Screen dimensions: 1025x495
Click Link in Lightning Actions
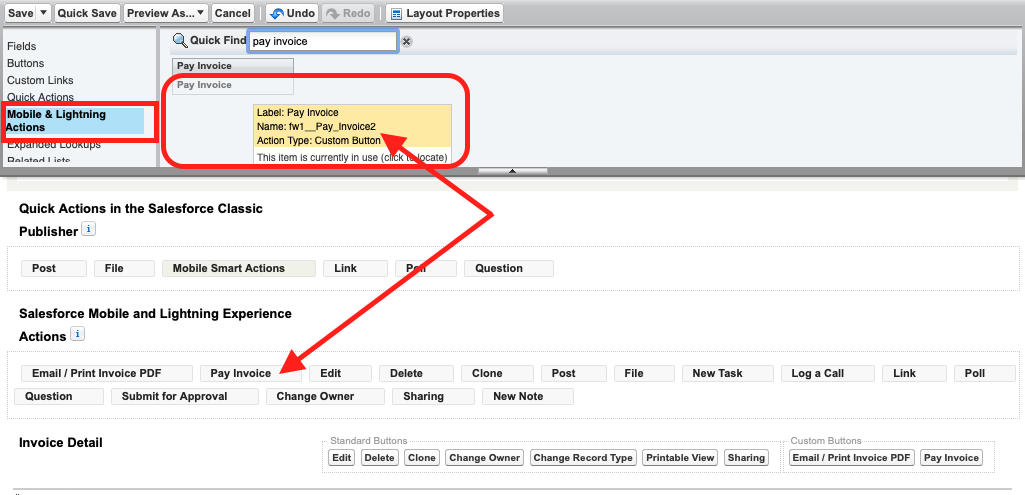tap(914, 373)
